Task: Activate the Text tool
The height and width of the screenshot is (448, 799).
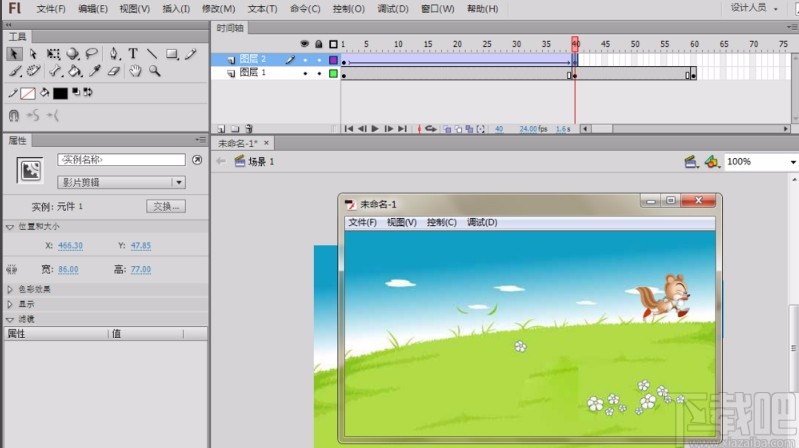Action: tap(133, 54)
